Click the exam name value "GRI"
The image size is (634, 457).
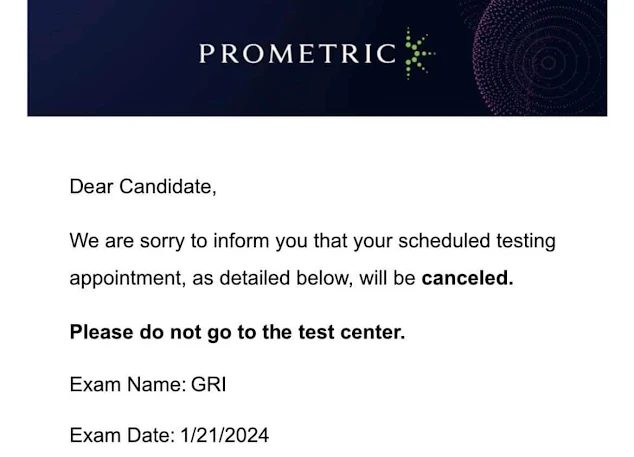click(x=209, y=384)
